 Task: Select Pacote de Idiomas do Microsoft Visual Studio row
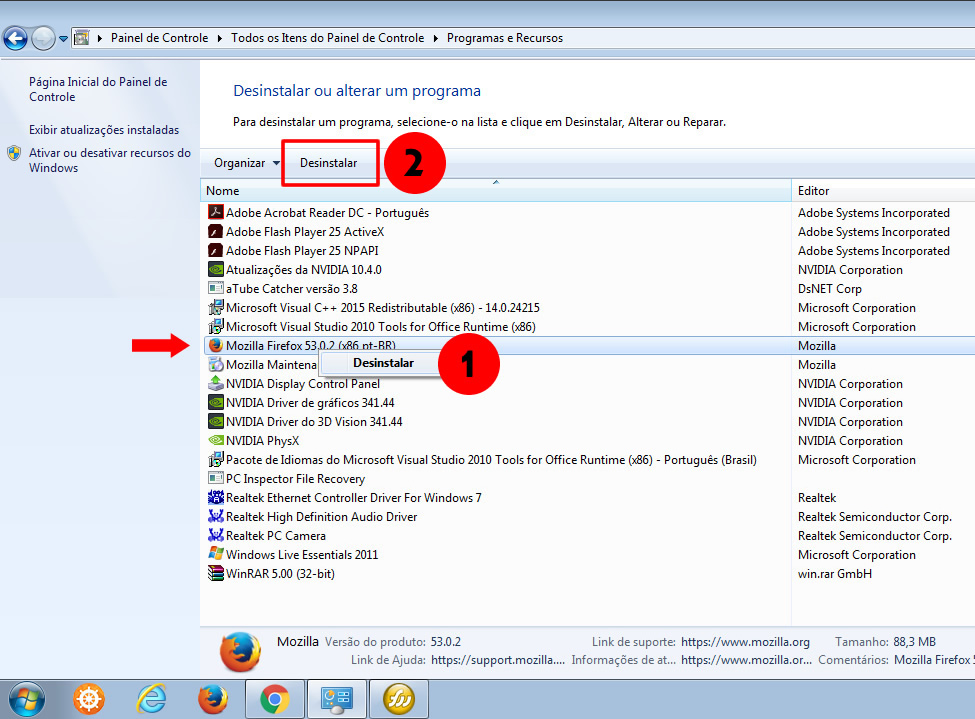[x=491, y=460]
